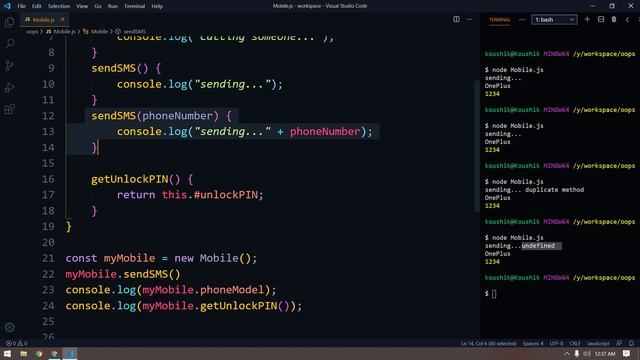Click the Mobile.js breadcrumb

pos(61,31)
